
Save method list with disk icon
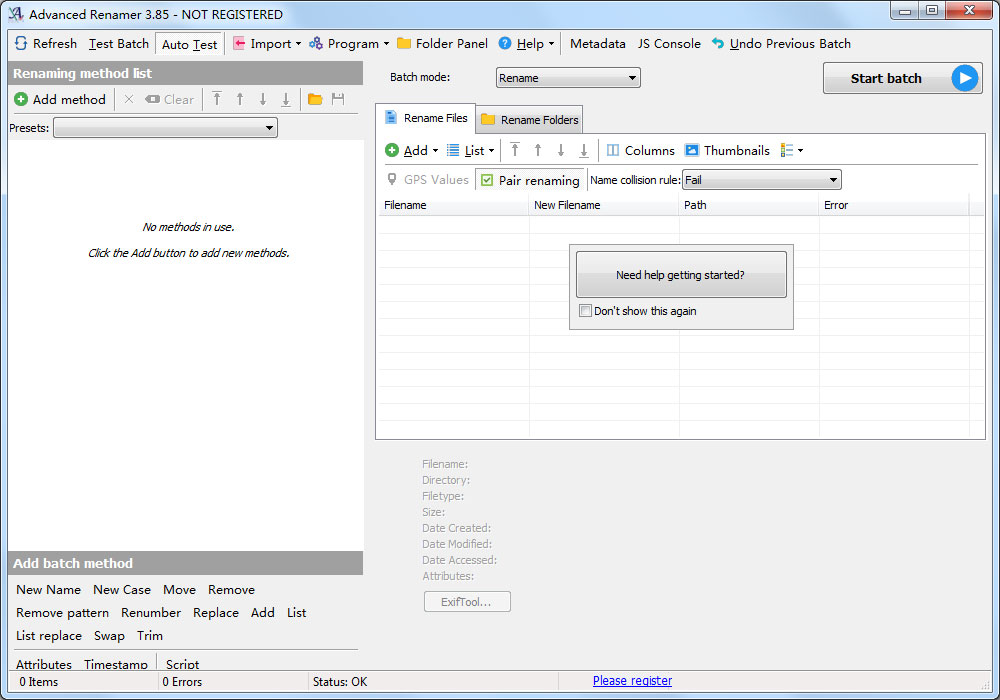pos(338,99)
